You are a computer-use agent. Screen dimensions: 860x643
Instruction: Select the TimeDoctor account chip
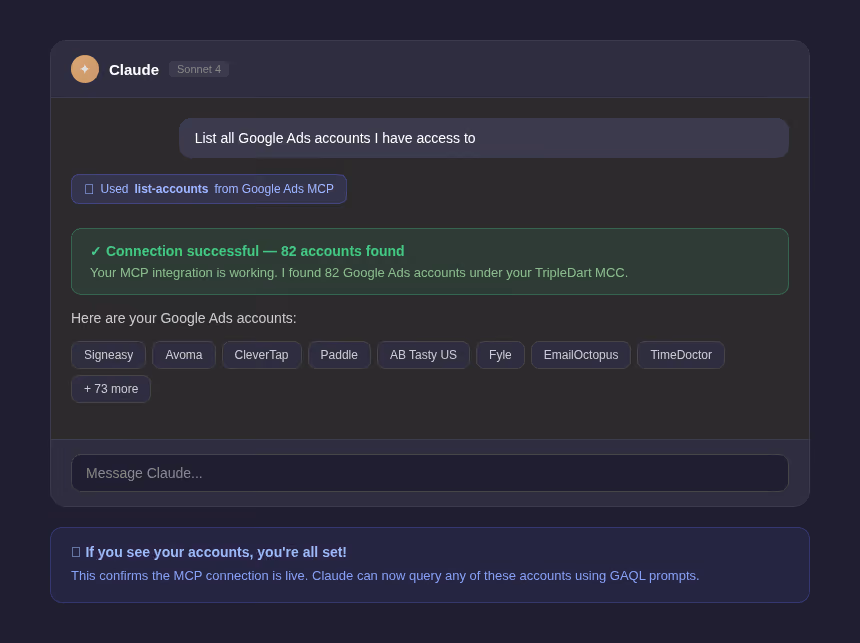point(681,355)
